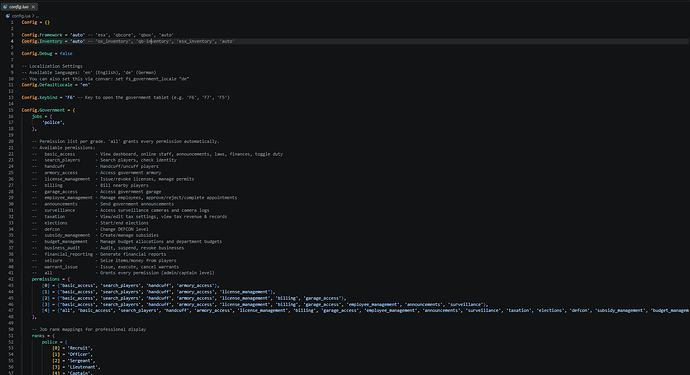690x375 pixels.
Task: Close the config.lua tab with its X
Action: pyautogui.click(x=33, y=7)
